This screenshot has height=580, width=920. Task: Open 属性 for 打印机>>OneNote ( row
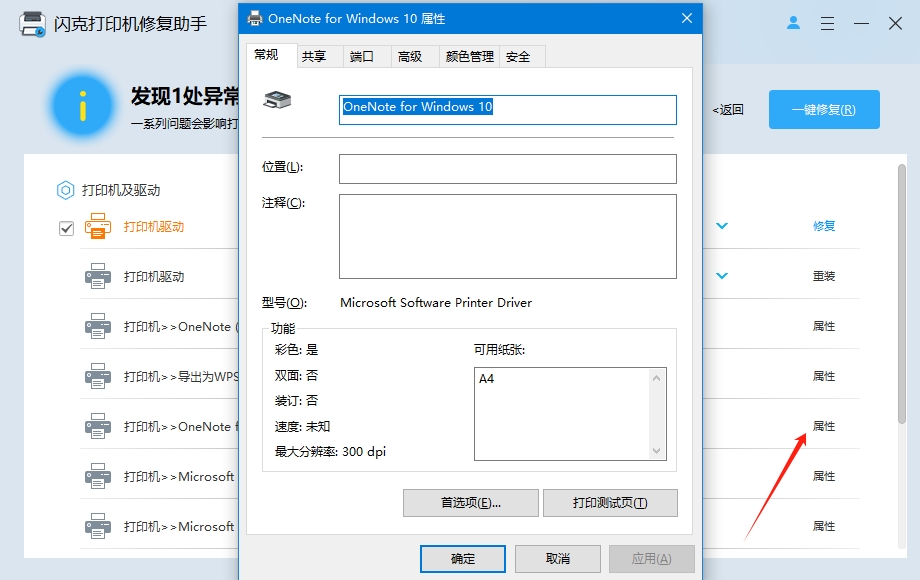click(x=824, y=326)
